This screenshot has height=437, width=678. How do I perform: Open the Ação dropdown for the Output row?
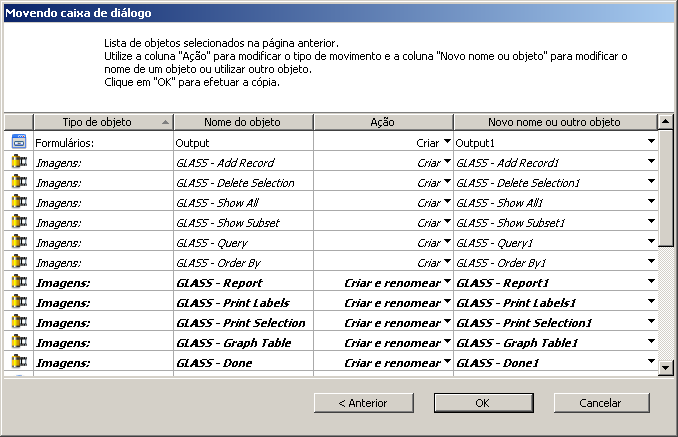447,142
